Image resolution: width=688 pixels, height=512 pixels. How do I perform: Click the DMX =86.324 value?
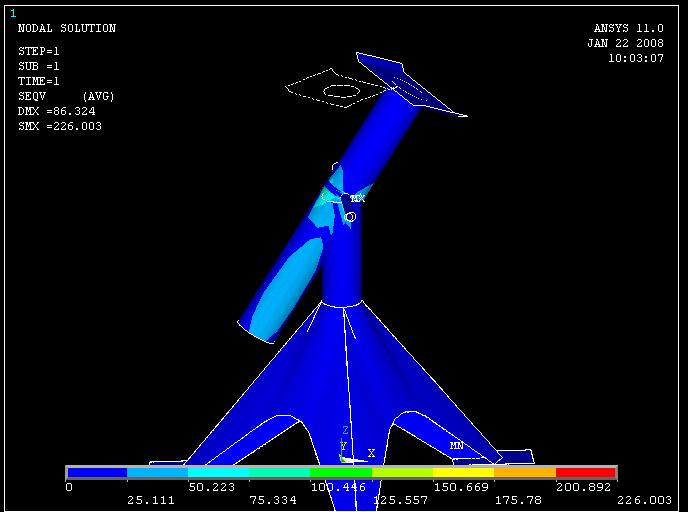57,111
